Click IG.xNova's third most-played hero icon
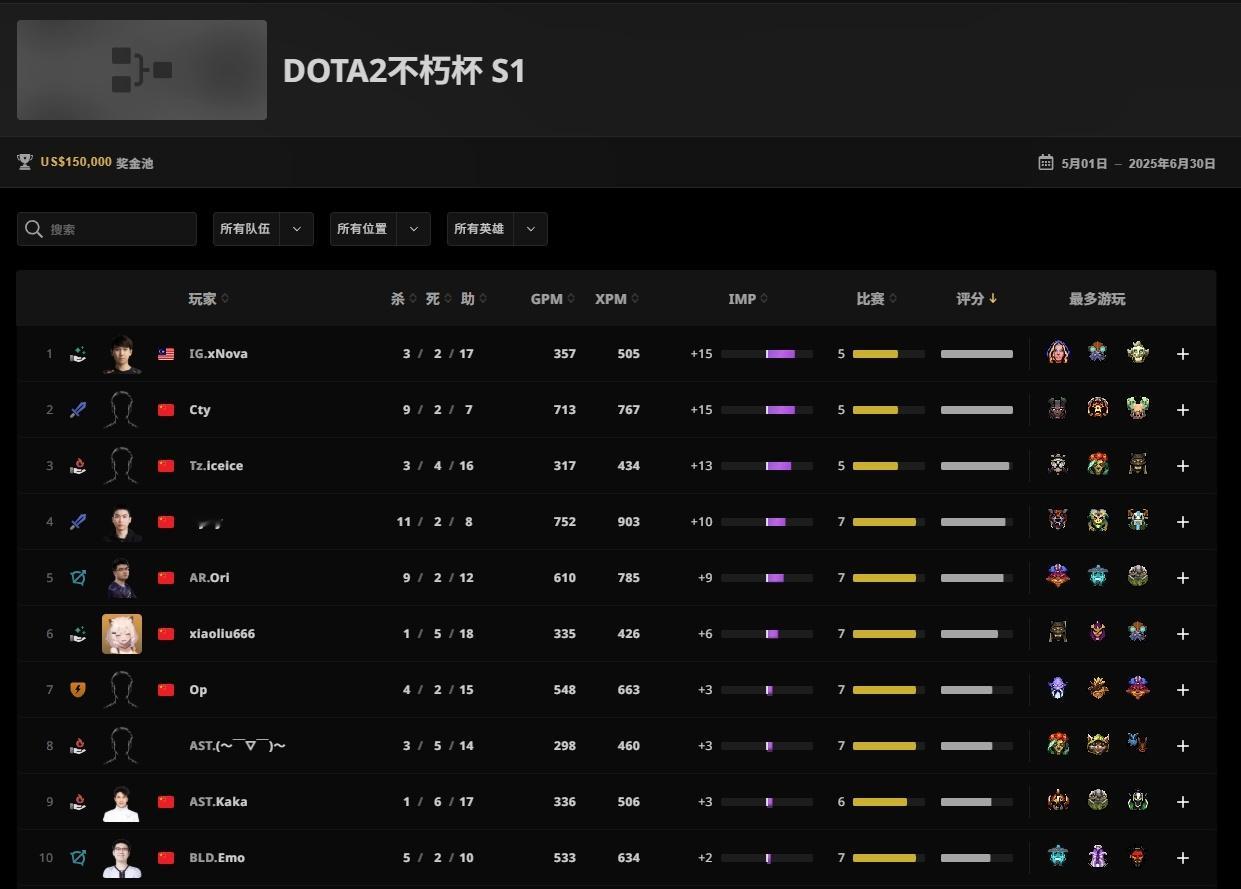The image size is (1241, 889). (1138, 353)
